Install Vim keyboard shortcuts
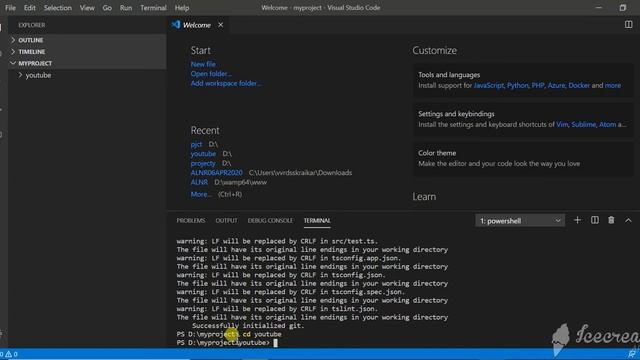This screenshot has height=360, width=640. [x=562, y=124]
